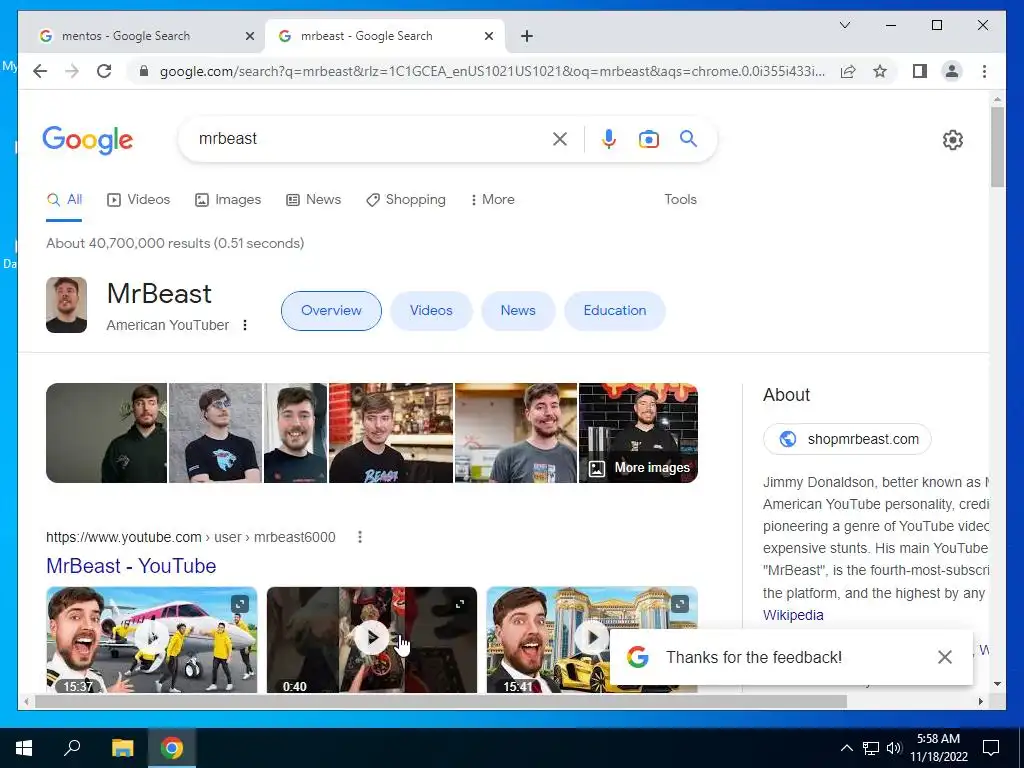This screenshot has height=768, width=1024.
Task: Show hidden system tray icons
Action: click(846, 748)
